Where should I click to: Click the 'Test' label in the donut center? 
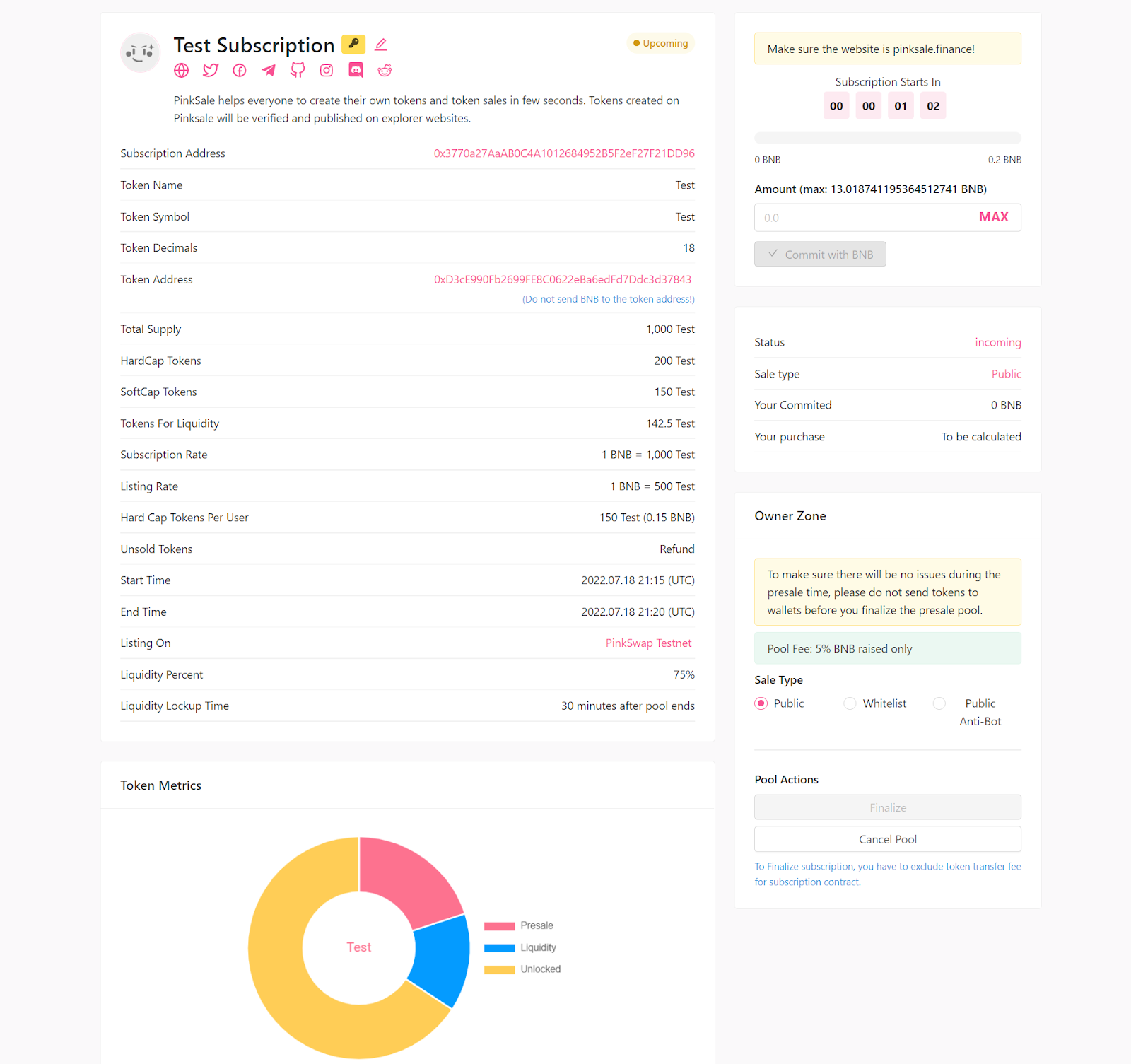(359, 947)
